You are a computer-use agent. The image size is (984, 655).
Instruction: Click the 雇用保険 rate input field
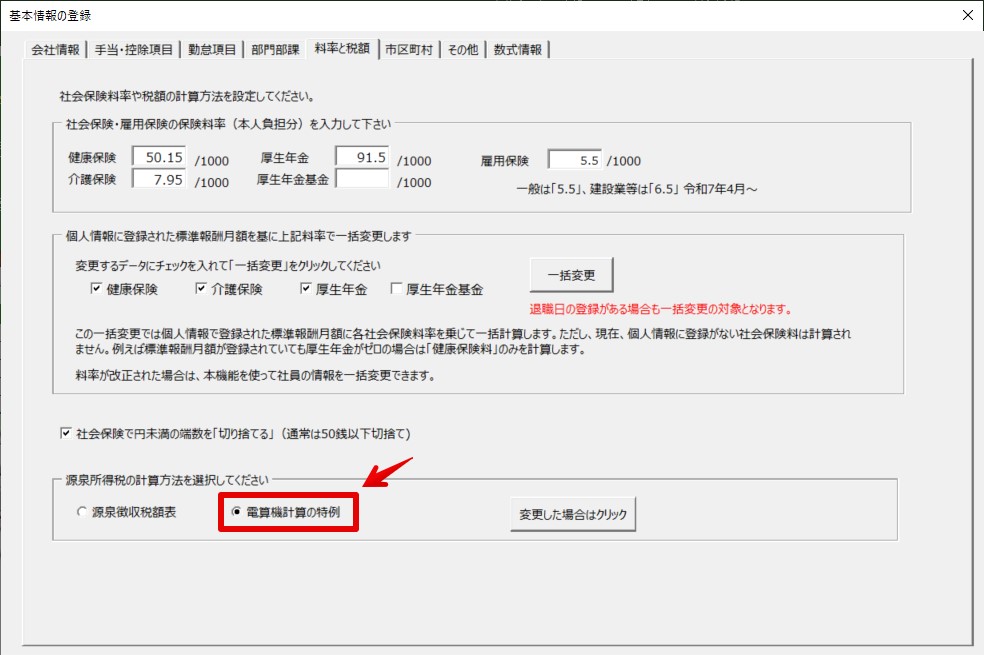575,159
